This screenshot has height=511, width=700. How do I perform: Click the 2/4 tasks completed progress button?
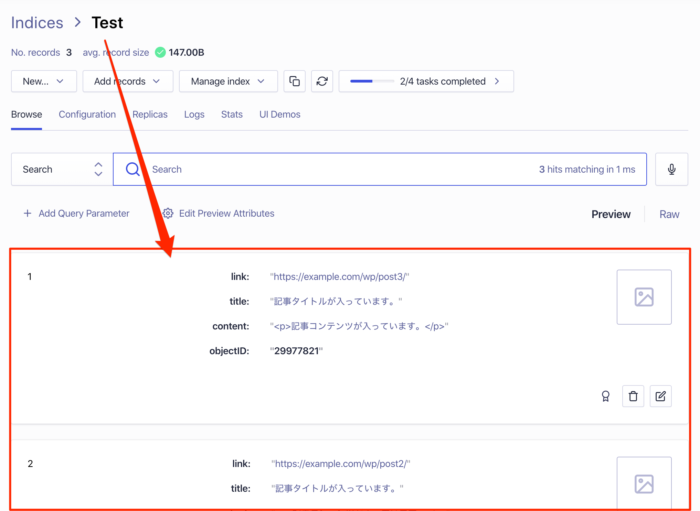pos(426,81)
